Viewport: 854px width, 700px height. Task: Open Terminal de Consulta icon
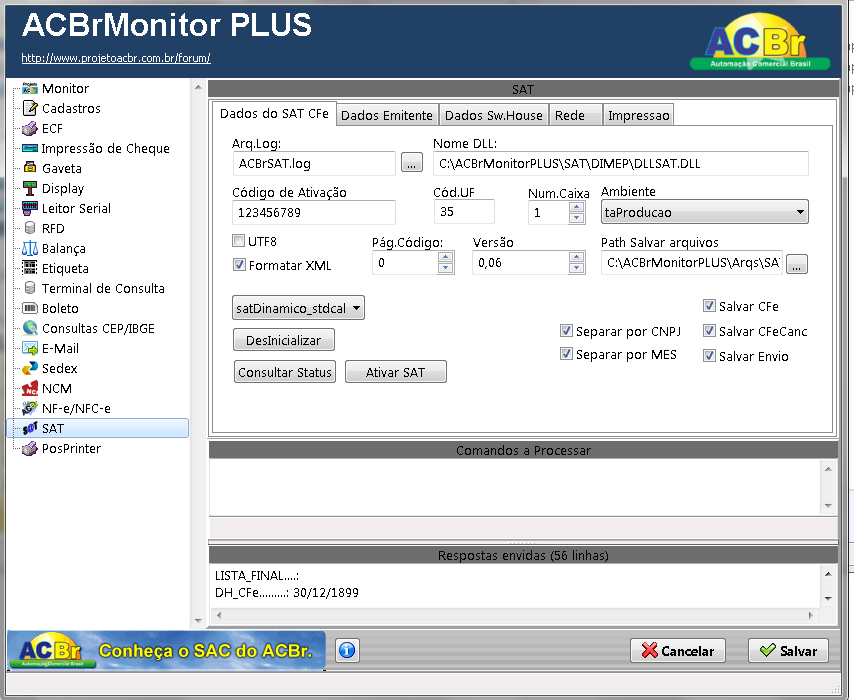(29, 288)
